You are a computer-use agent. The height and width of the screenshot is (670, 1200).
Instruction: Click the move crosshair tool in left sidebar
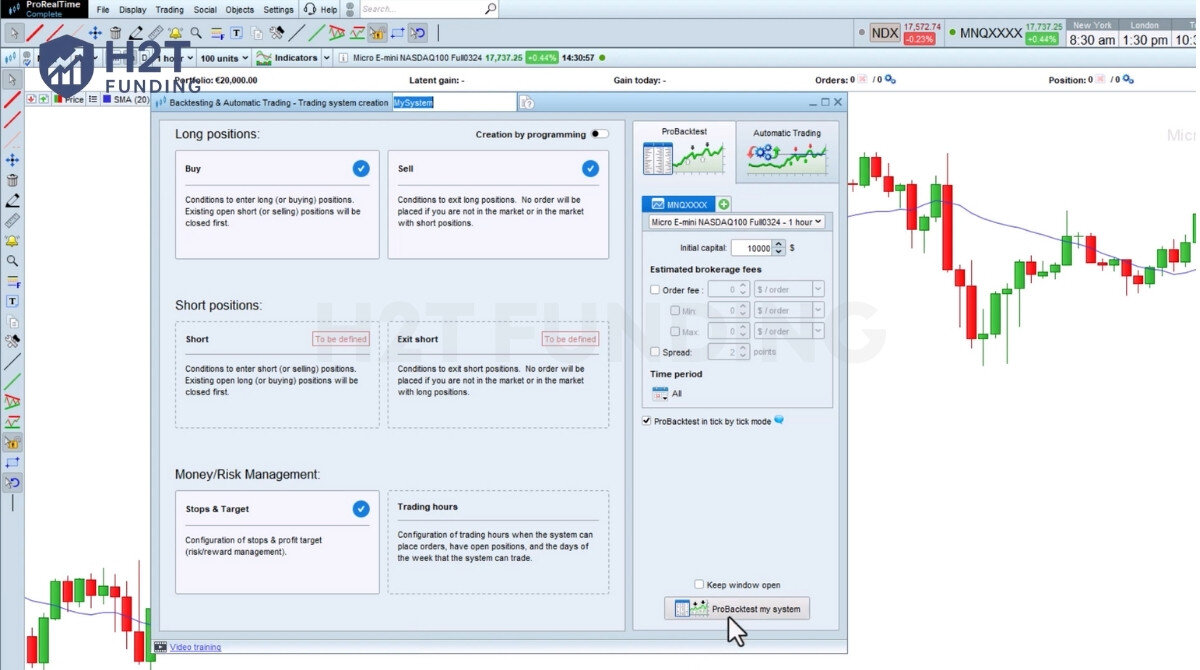click(13, 160)
